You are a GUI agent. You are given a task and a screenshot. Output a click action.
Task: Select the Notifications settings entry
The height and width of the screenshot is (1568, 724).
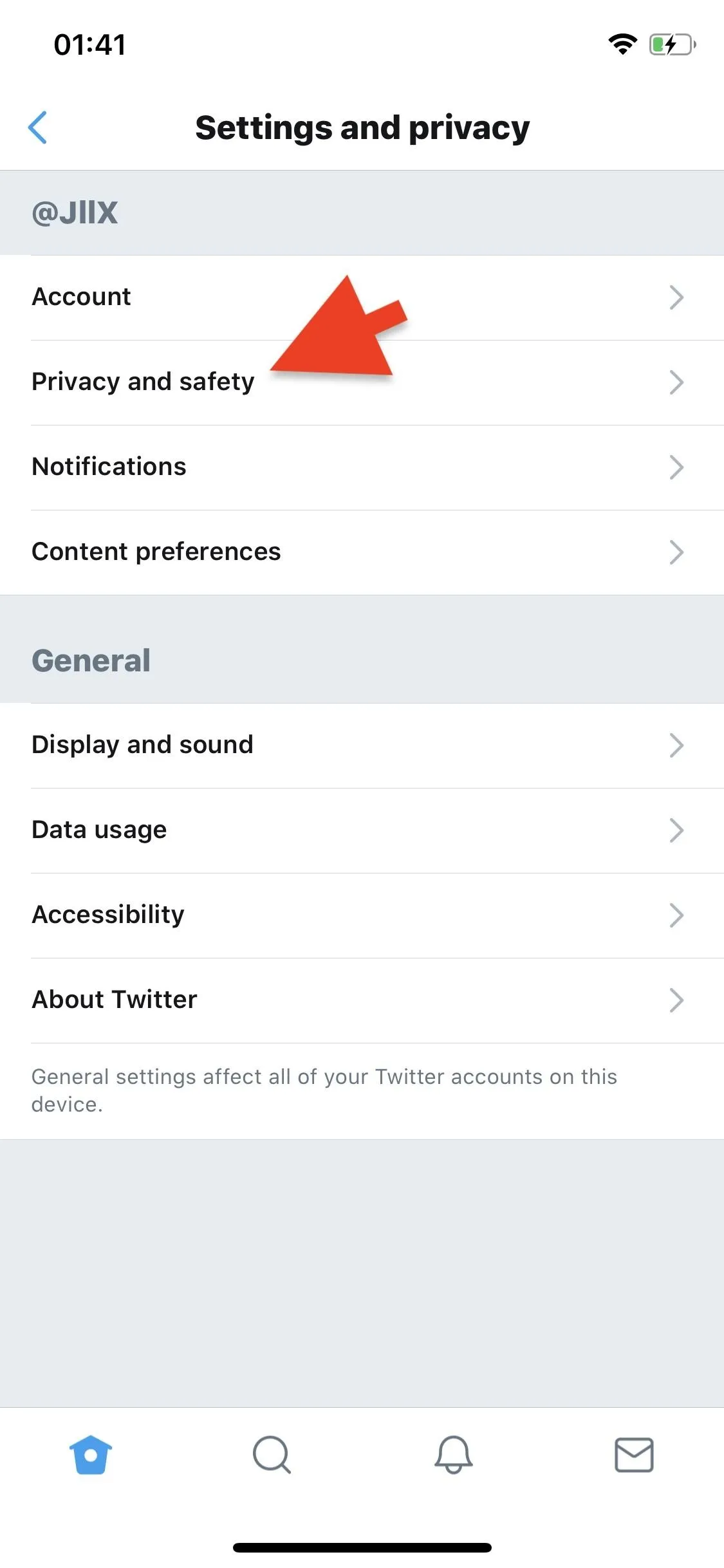coord(362,467)
